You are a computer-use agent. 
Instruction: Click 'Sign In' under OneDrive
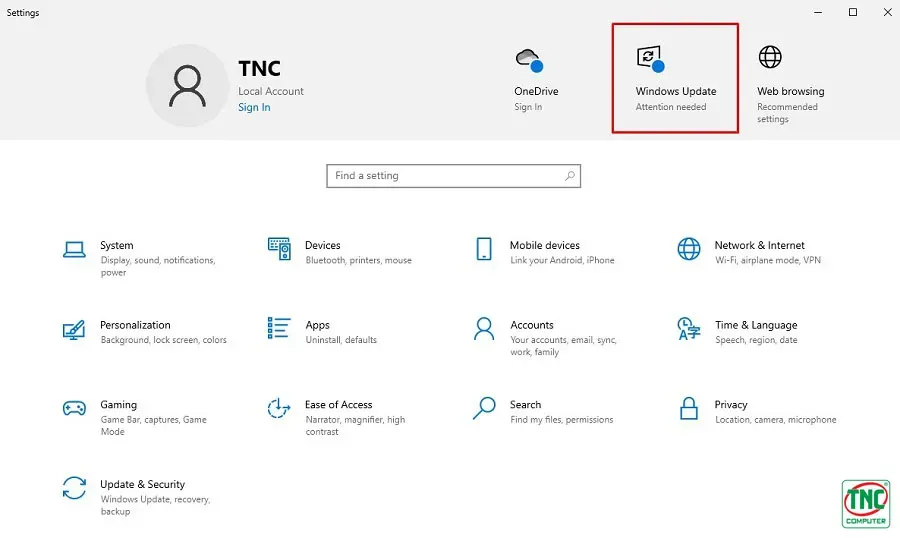pos(528,107)
